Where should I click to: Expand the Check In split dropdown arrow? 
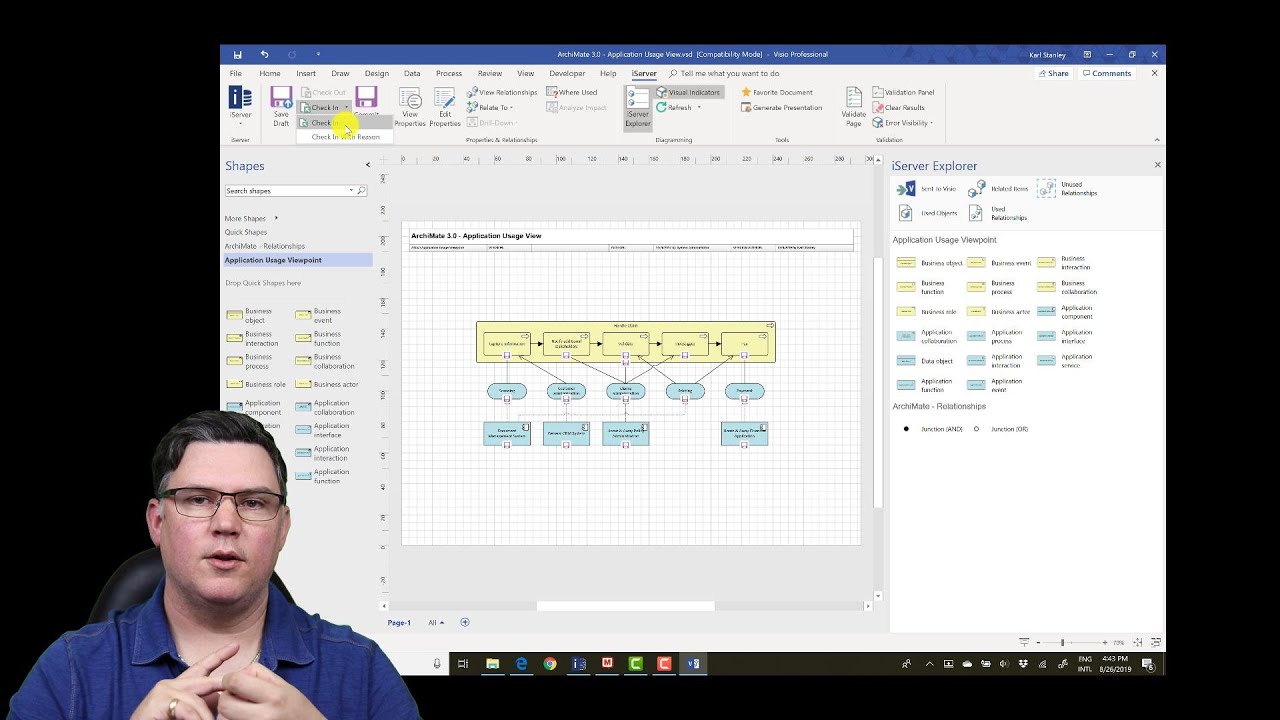[346, 107]
